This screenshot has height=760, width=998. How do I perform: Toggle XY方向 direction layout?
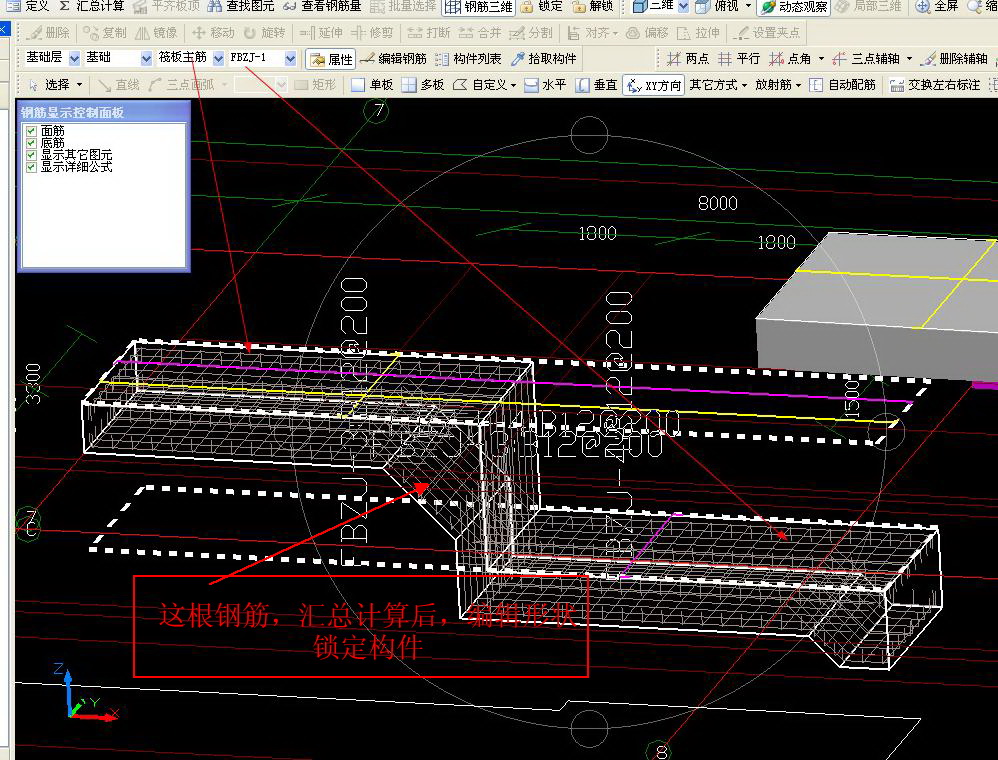coord(654,85)
